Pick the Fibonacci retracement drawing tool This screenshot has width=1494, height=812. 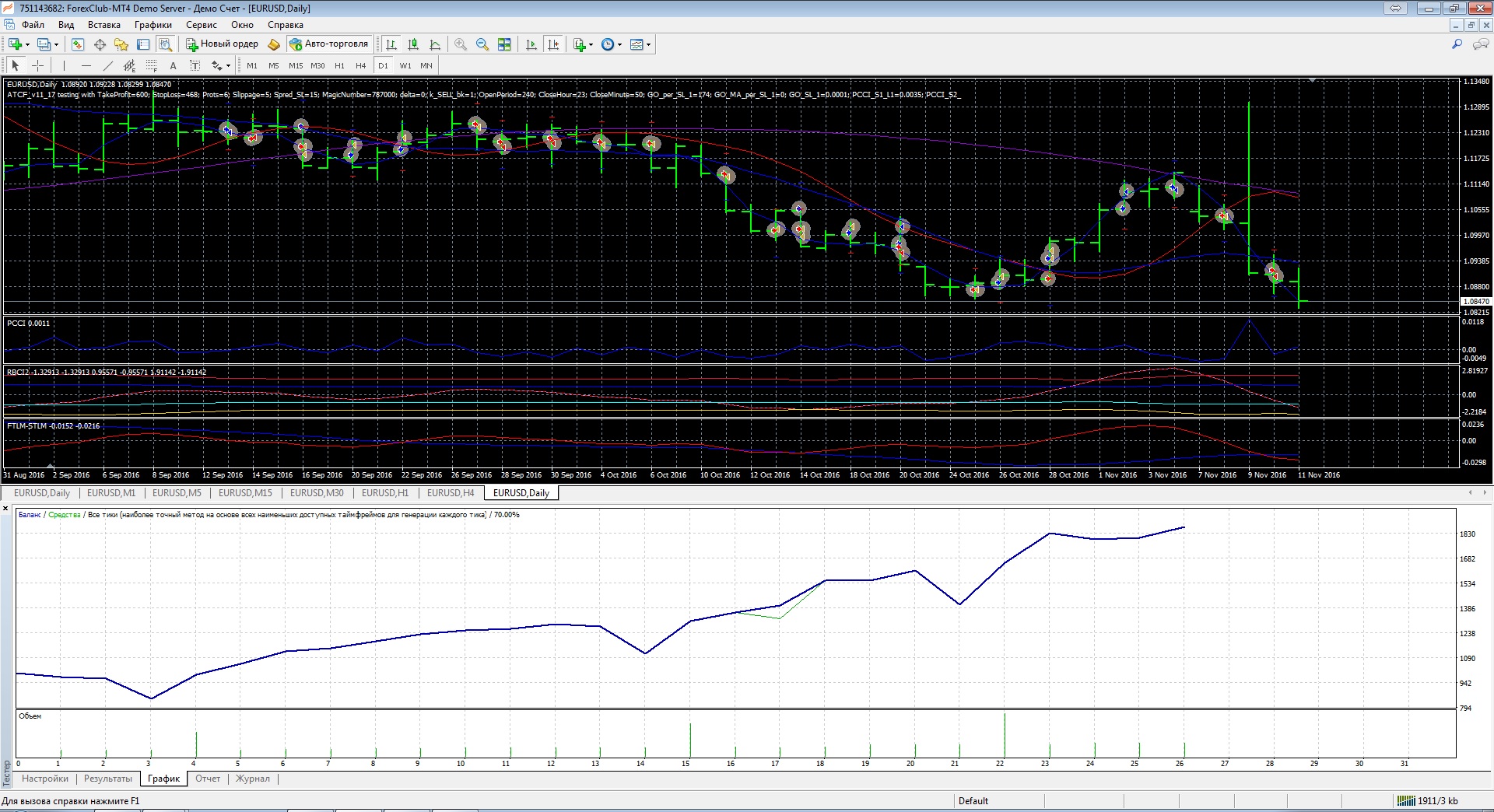click(x=152, y=66)
